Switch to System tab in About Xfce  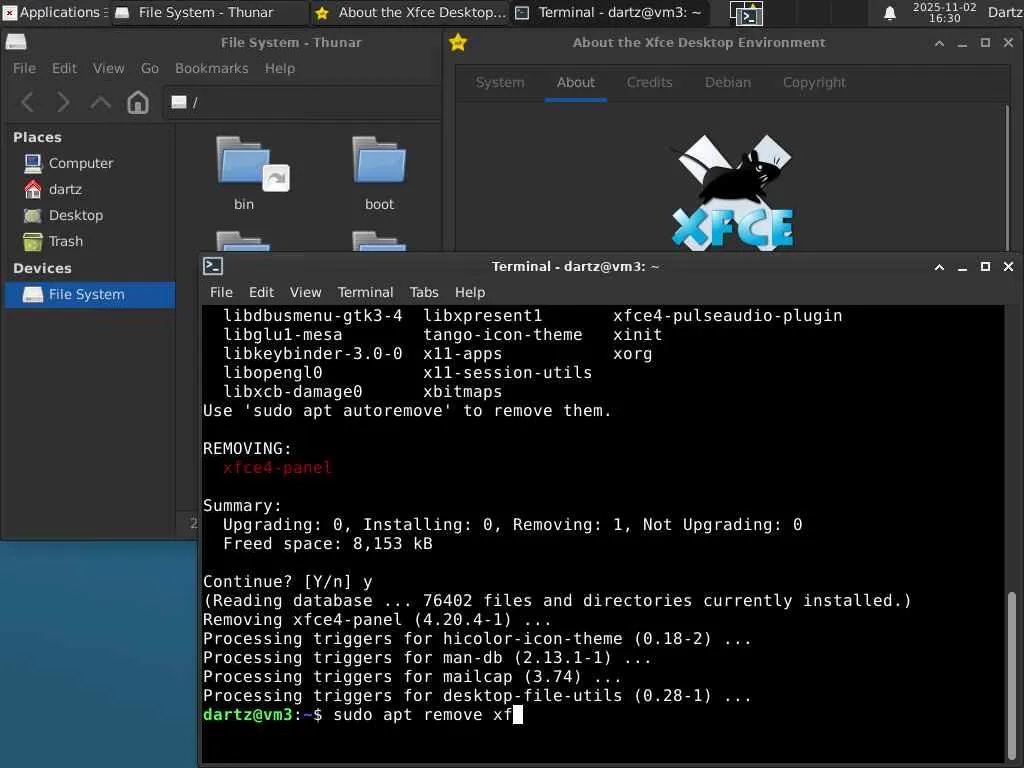(500, 83)
